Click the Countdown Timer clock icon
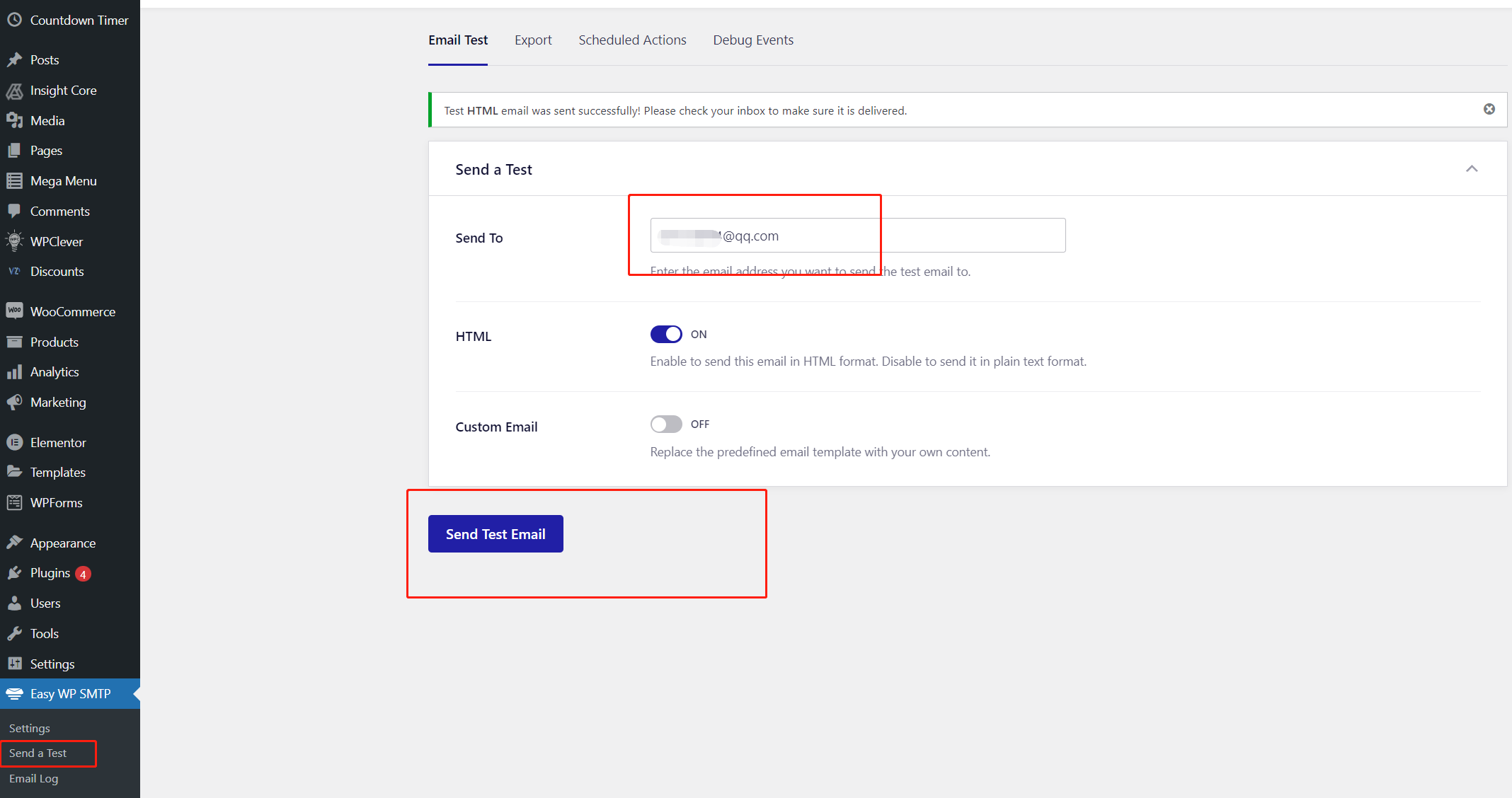The height and width of the screenshot is (798, 1512). 14,20
